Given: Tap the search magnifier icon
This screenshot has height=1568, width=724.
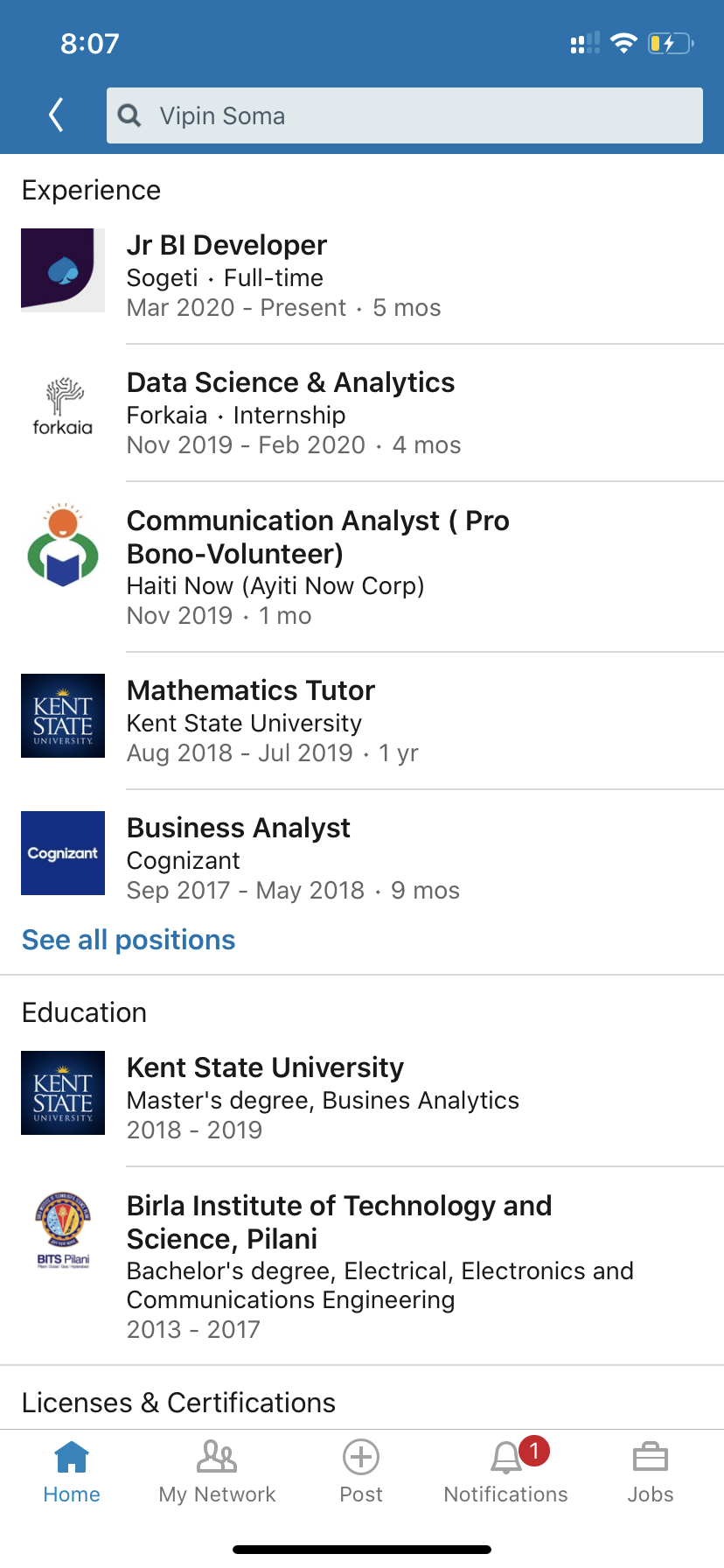Looking at the screenshot, I should pos(129,115).
